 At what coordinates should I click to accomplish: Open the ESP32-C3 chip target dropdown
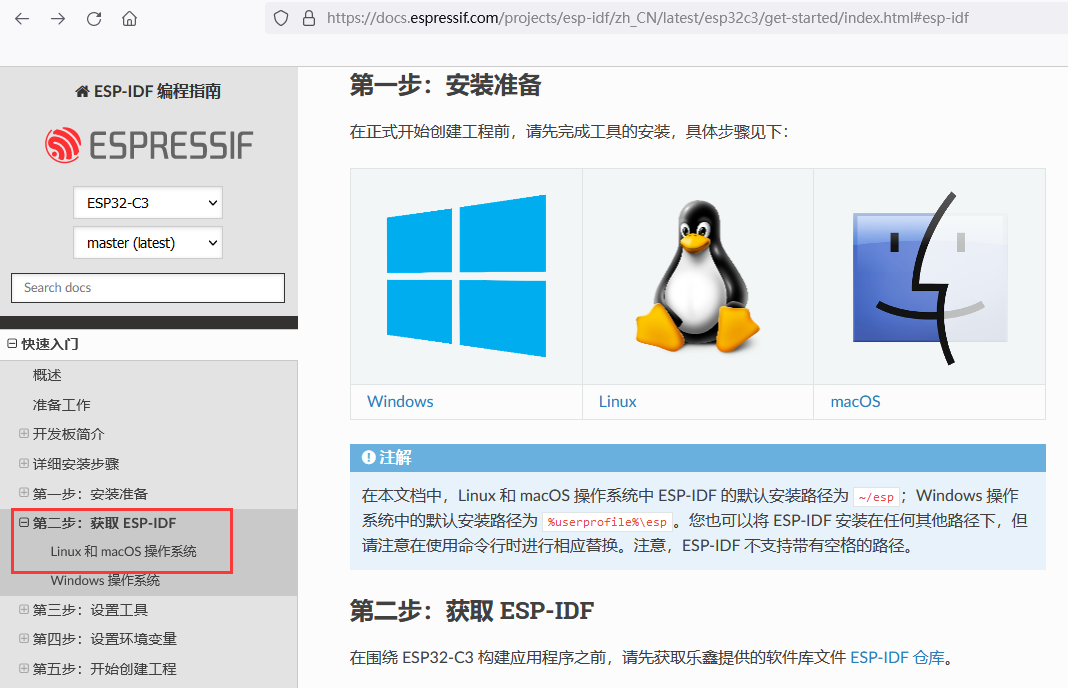tap(148, 202)
